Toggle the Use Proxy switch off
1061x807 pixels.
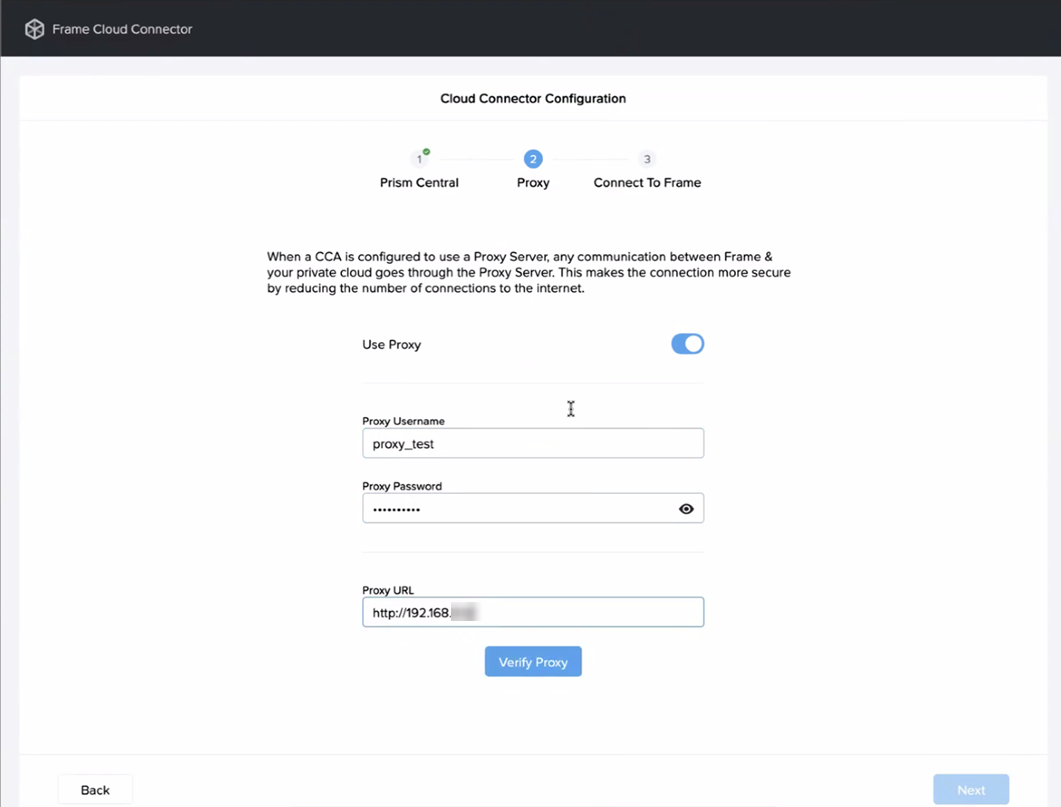[688, 343]
